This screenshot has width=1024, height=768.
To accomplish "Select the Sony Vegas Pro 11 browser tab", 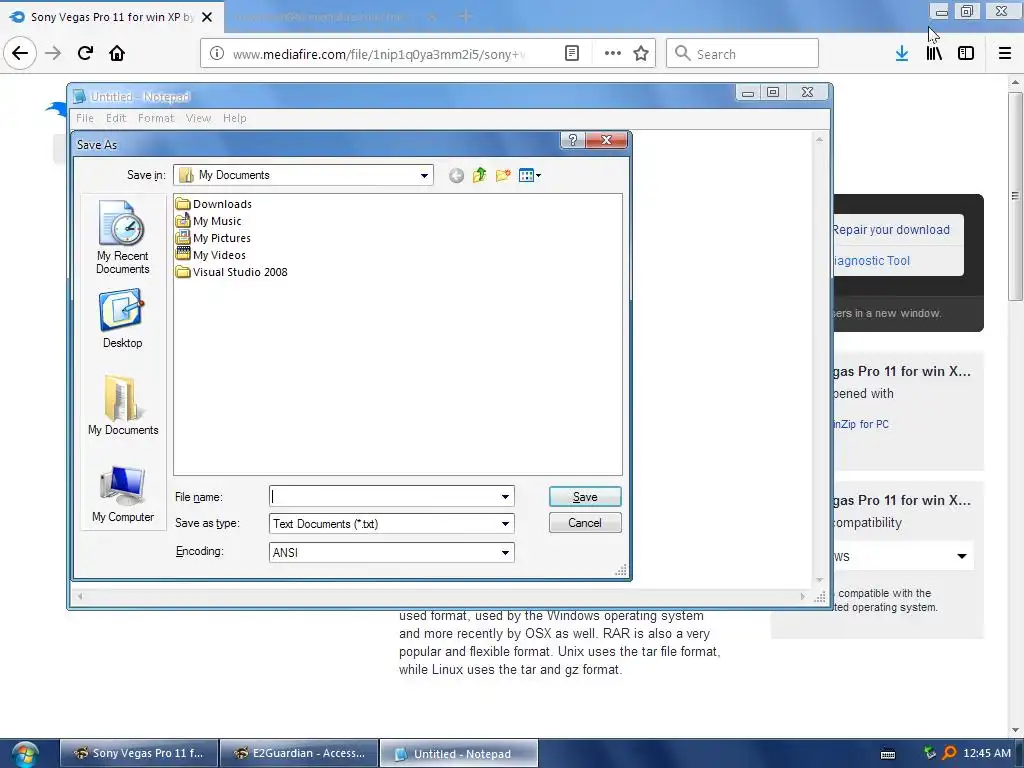I will pyautogui.click(x=112, y=17).
